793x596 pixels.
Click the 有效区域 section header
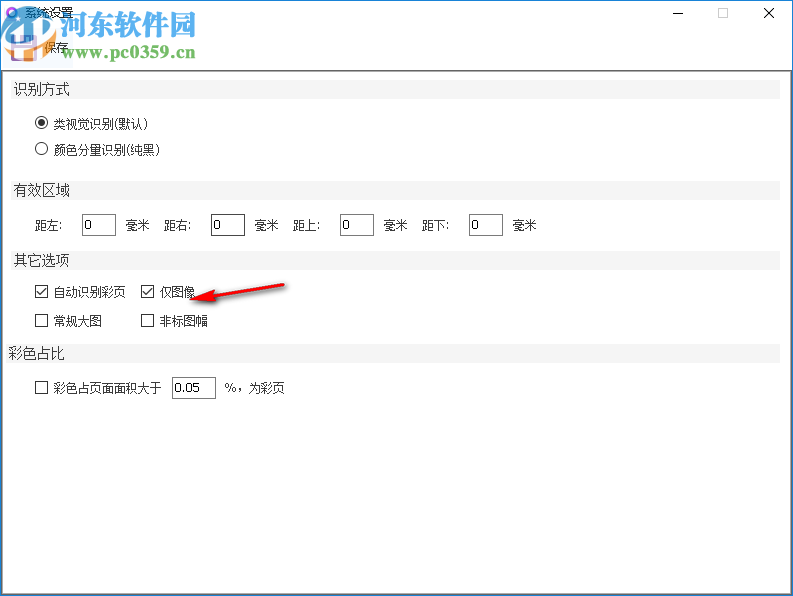pos(395,191)
